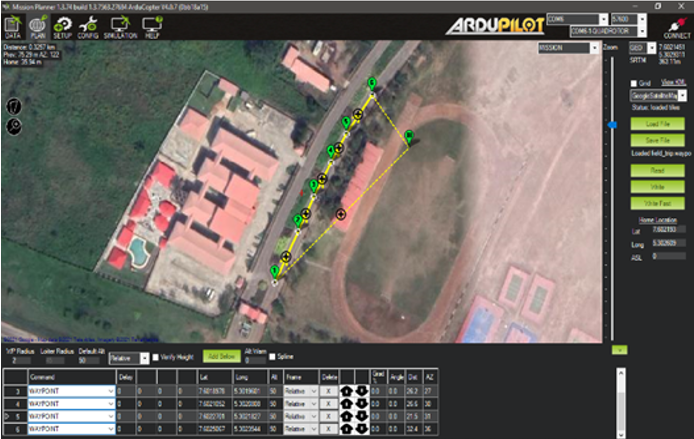This screenshot has height=439, width=694.
Task: Move waypoint row 5 up
Action: click(347, 416)
